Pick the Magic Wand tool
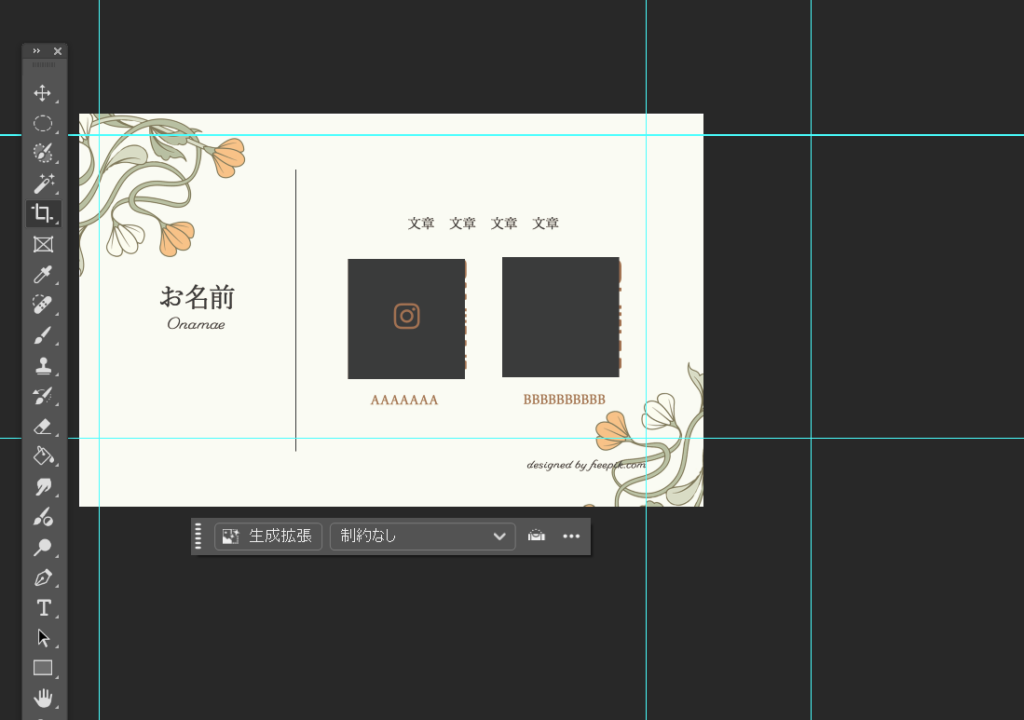 point(43,183)
